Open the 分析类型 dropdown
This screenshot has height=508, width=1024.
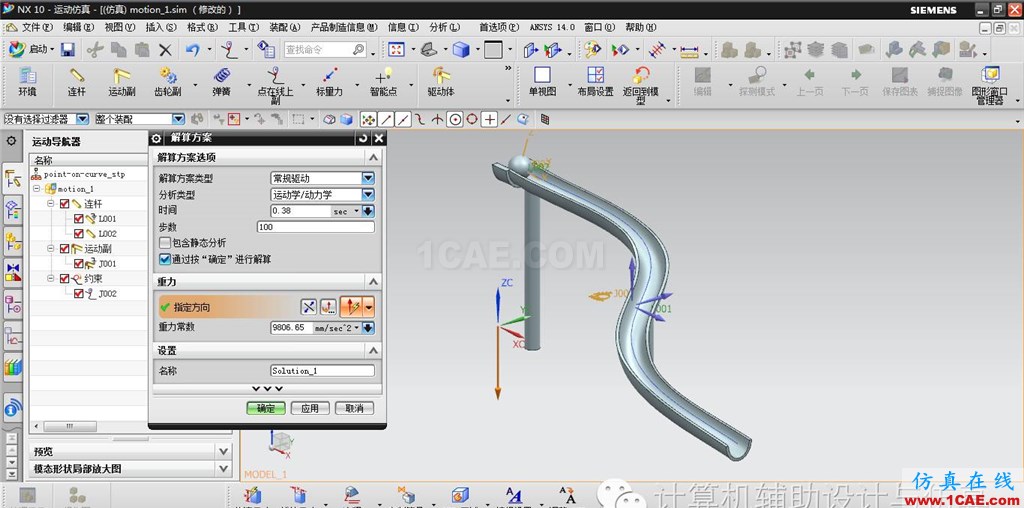368,195
